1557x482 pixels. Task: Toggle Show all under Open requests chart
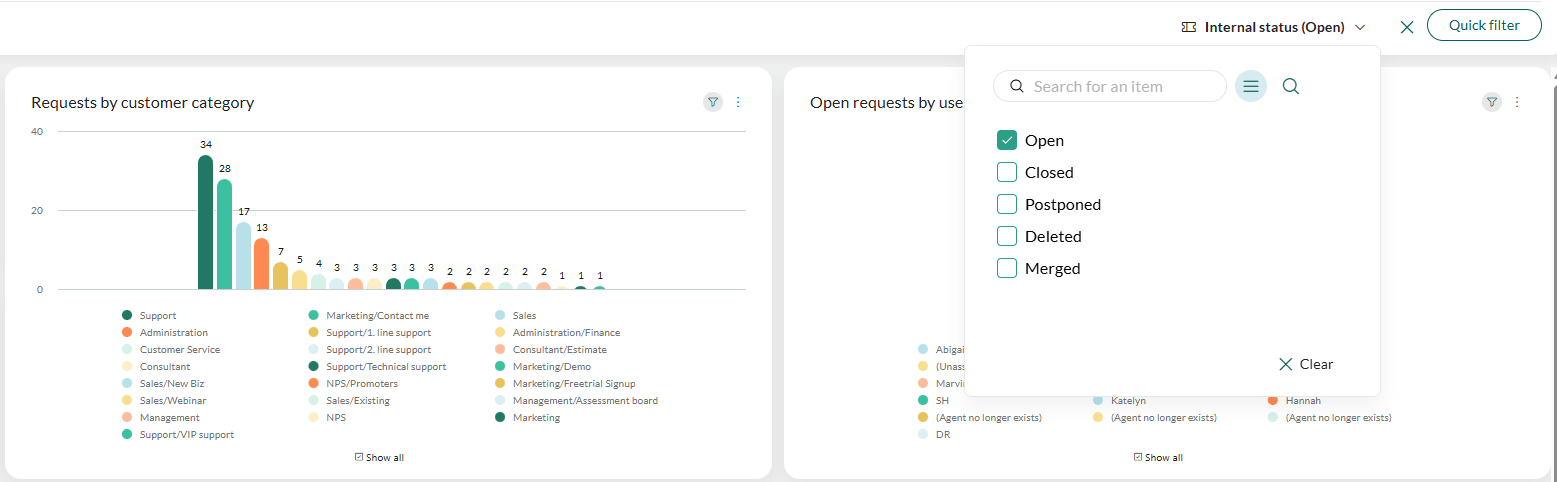tap(1158, 457)
